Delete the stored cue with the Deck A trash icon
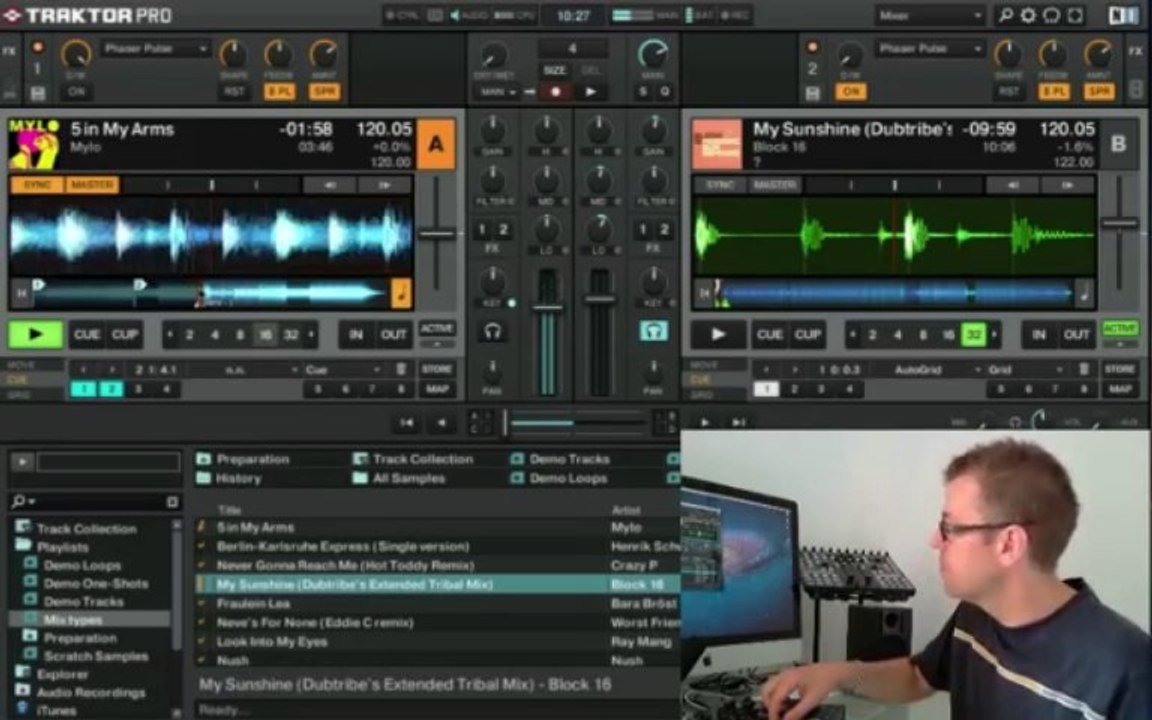This screenshot has height=720, width=1152. point(401,369)
